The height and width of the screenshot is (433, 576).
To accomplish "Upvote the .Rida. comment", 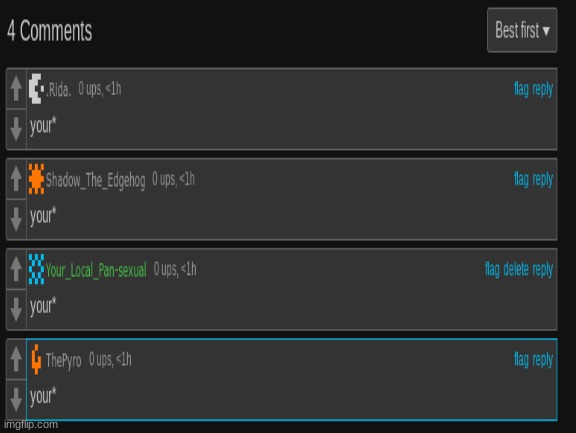I will (x=16, y=88).
